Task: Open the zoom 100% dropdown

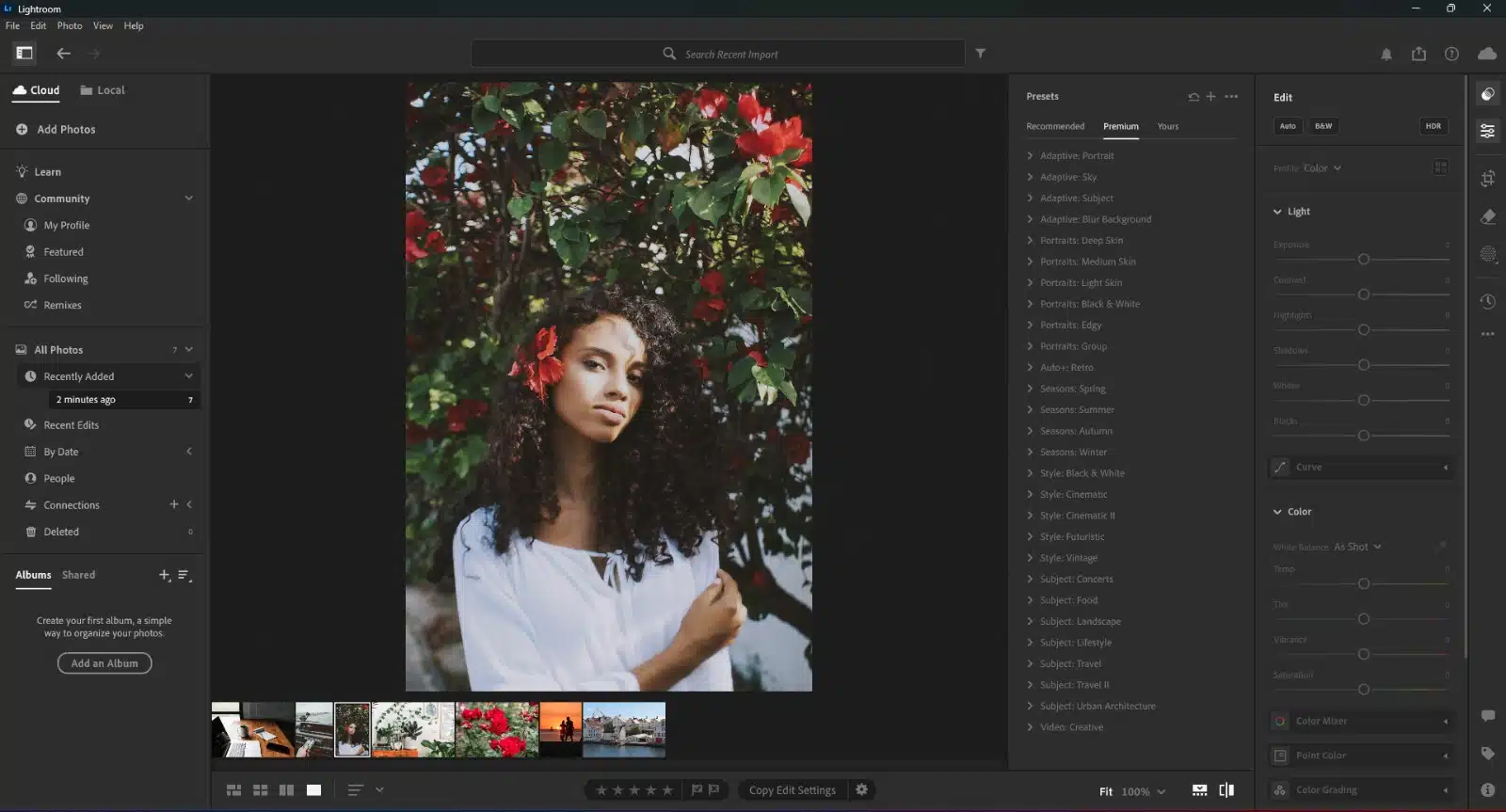Action: [1144, 791]
